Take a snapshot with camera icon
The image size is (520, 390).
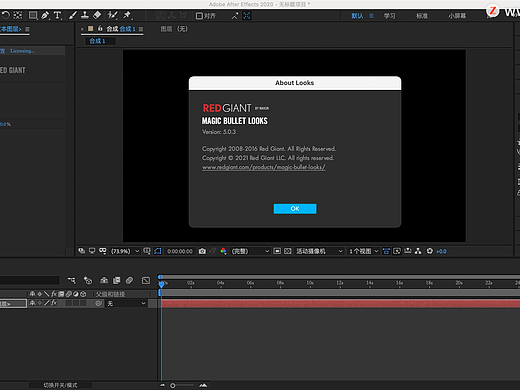pos(202,251)
